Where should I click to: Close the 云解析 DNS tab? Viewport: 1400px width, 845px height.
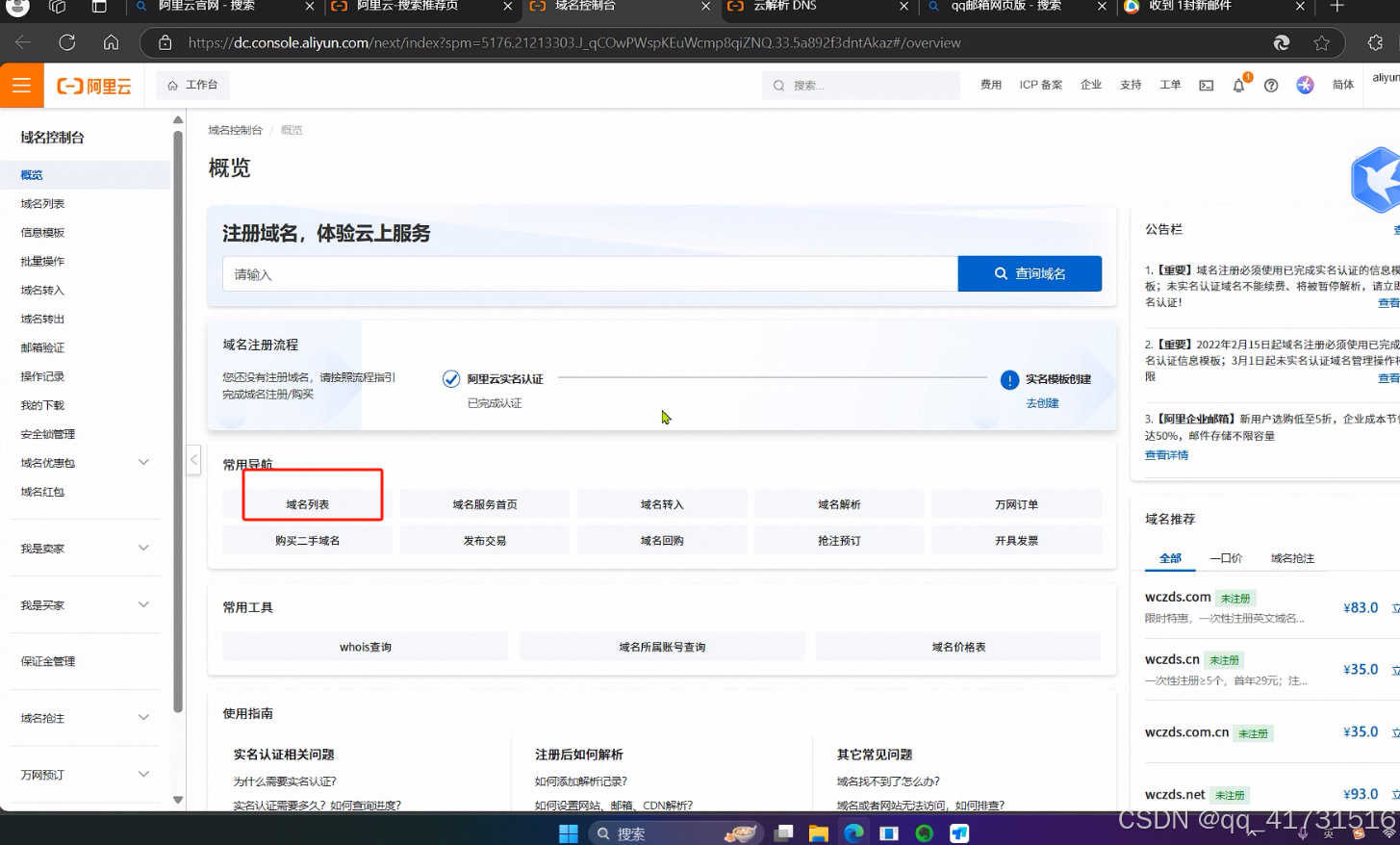pos(903,6)
